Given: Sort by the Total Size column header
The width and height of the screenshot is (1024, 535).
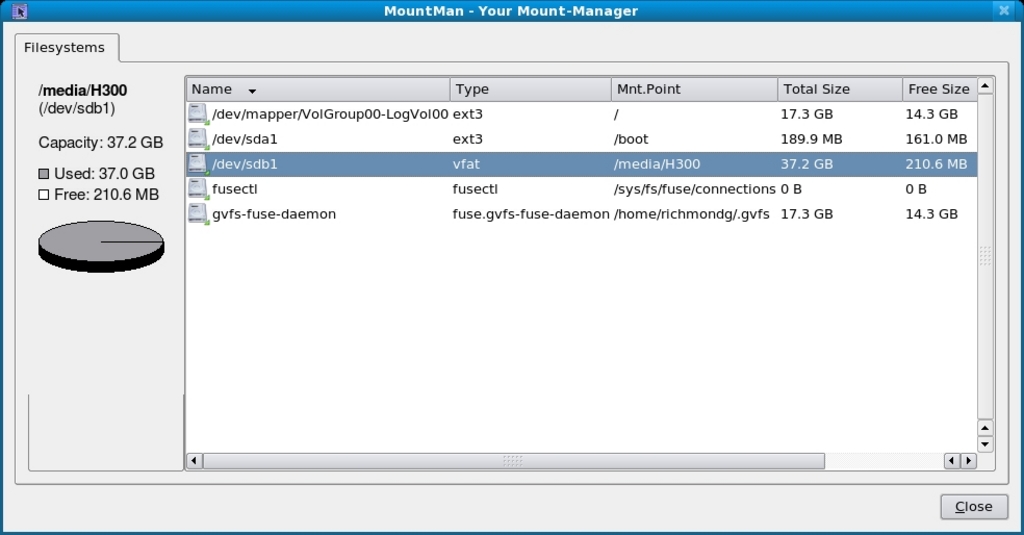Looking at the screenshot, I should pyautogui.click(x=840, y=89).
